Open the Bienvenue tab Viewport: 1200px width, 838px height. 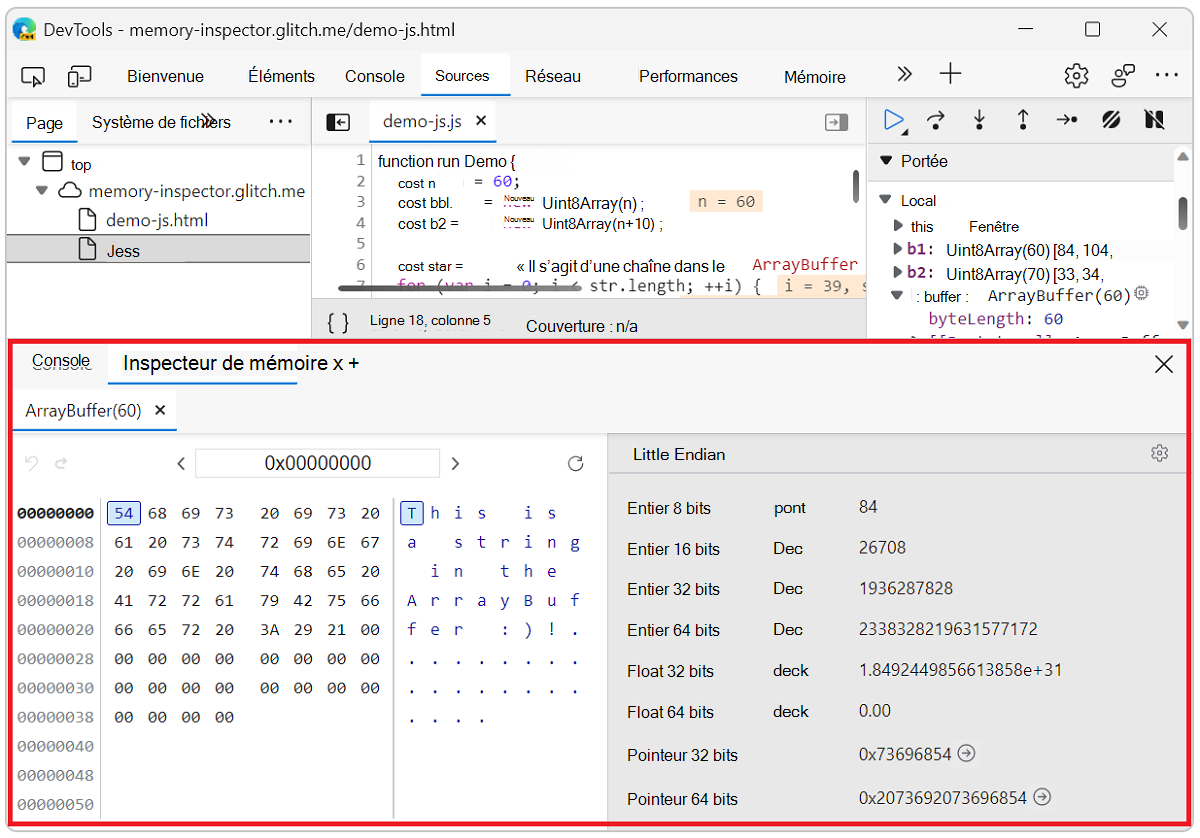(x=165, y=76)
